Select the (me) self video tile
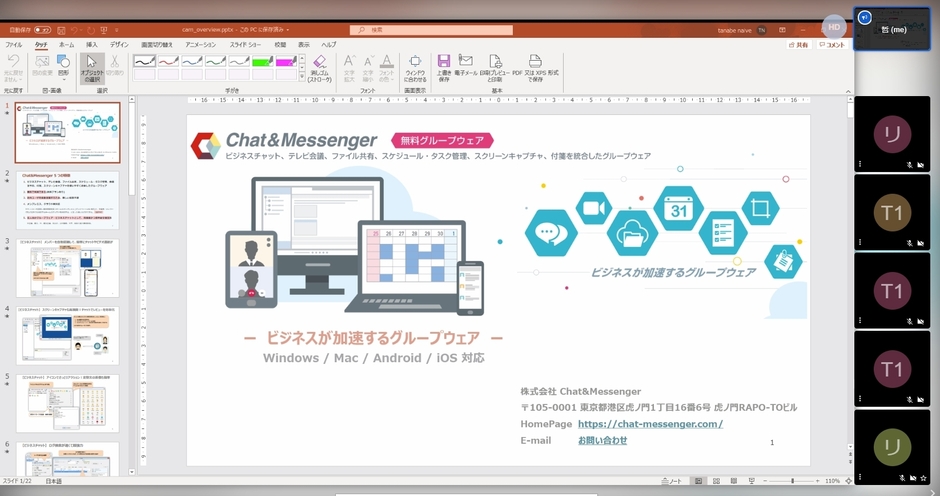The height and width of the screenshot is (496, 940). 891,29
